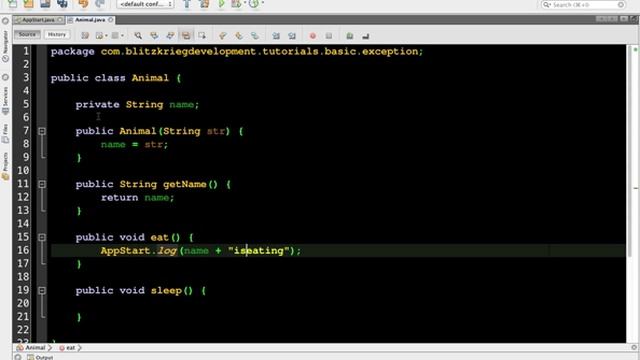
Task: Click the Debug Project icon
Action: tap(236, 4)
